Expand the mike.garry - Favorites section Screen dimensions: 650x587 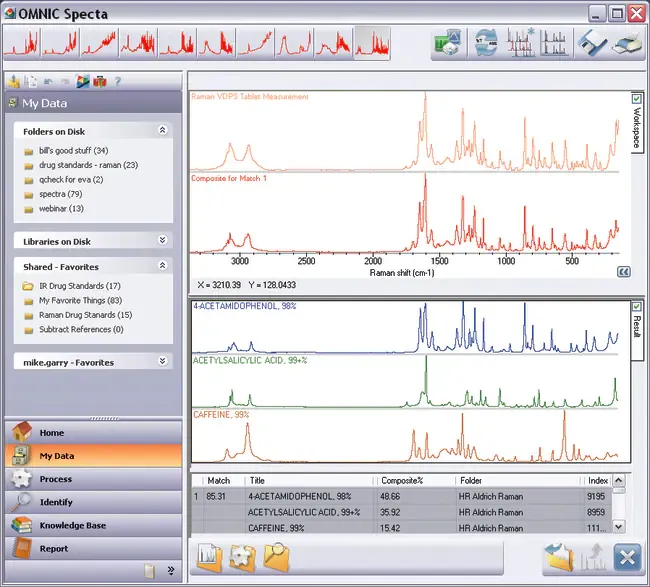(162, 361)
